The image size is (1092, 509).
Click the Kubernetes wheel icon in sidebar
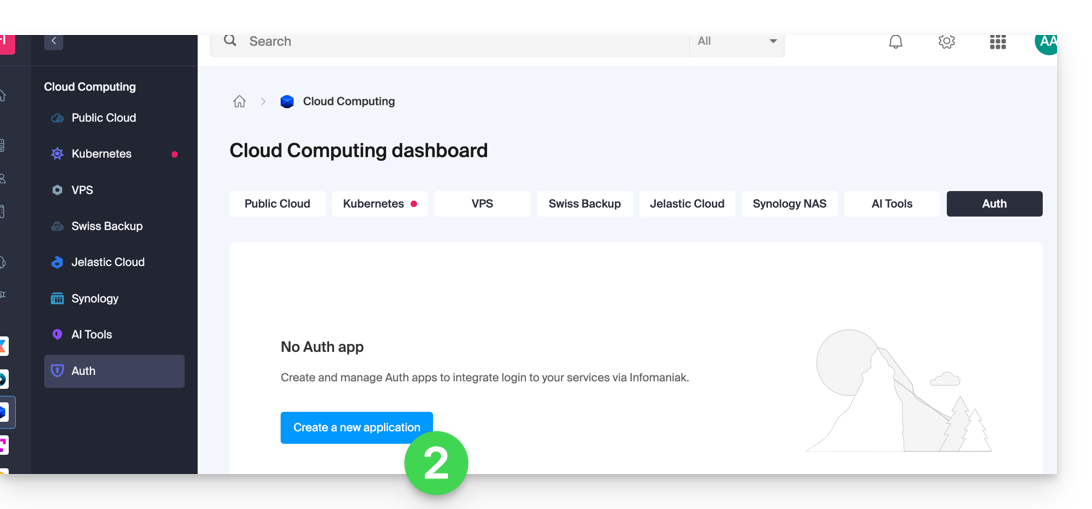58,154
